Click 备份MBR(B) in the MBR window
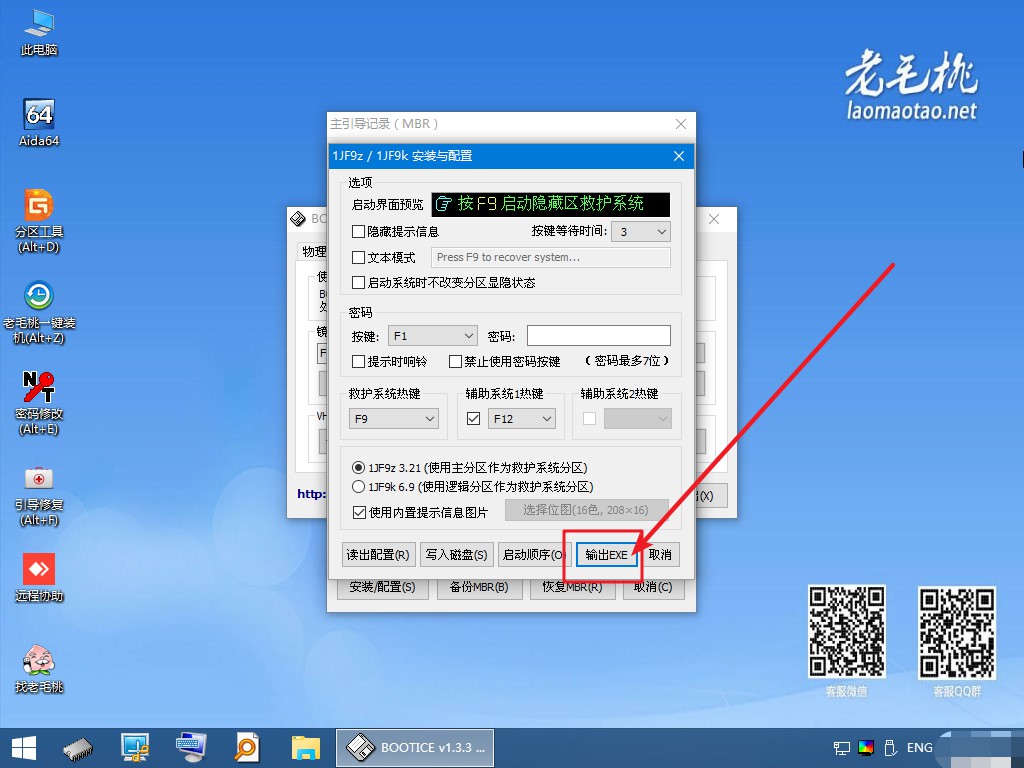 point(479,588)
